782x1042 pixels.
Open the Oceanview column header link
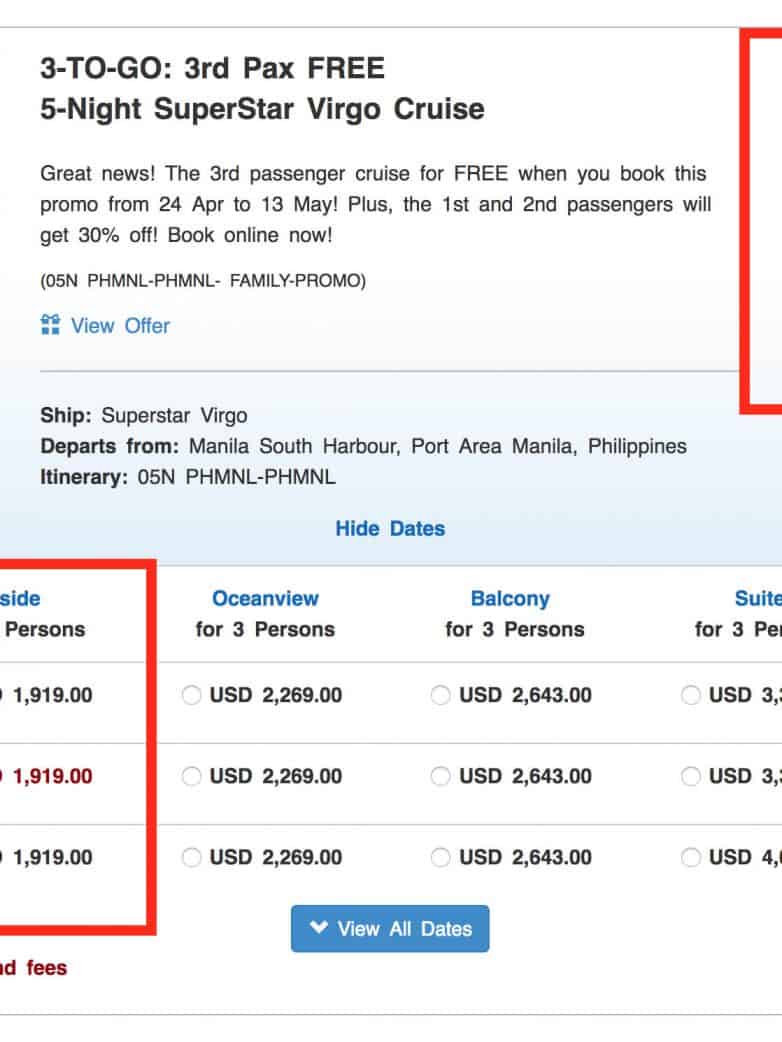[265, 599]
